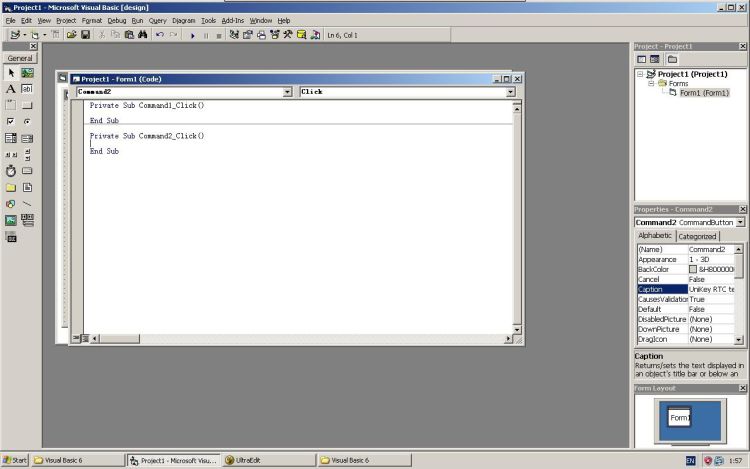Select the CheckBox control tool
The width and height of the screenshot is (750, 469).
(x=11, y=121)
